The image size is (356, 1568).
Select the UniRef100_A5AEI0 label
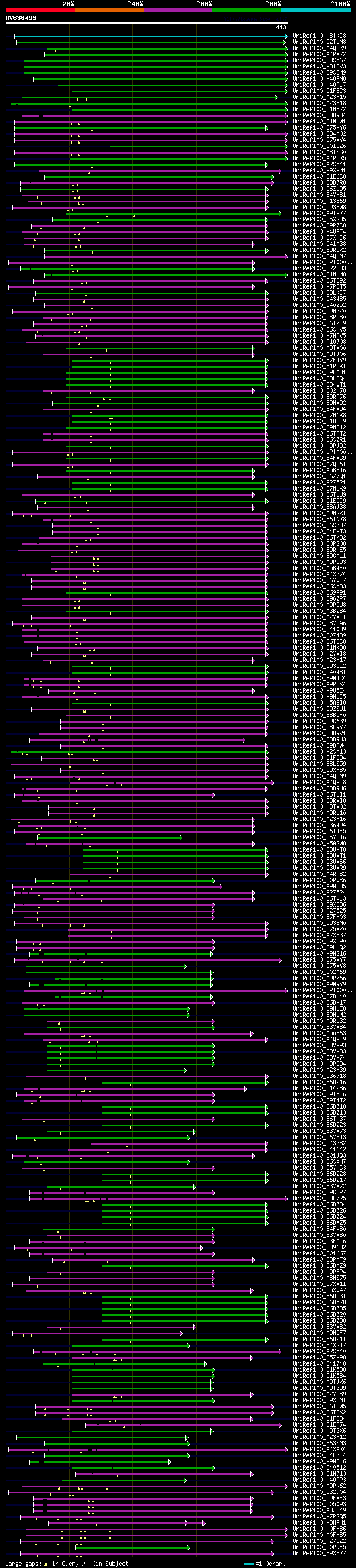(x=319, y=703)
